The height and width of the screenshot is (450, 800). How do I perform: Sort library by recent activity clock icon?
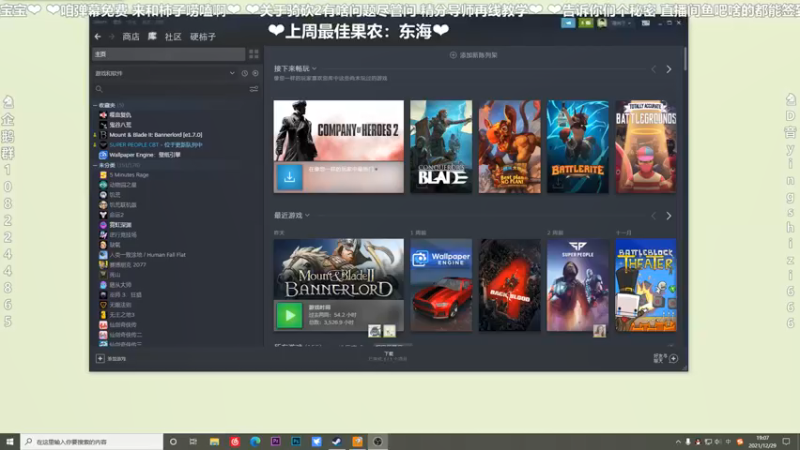coord(244,73)
